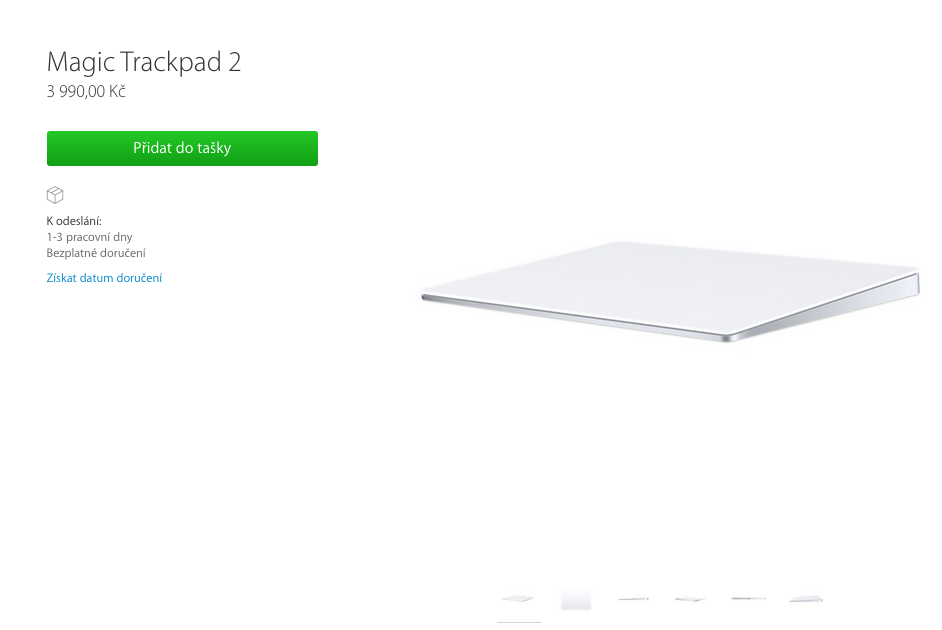Click the 3 990,00 Kč price text
The width and height of the screenshot is (942, 630).
(86, 91)
